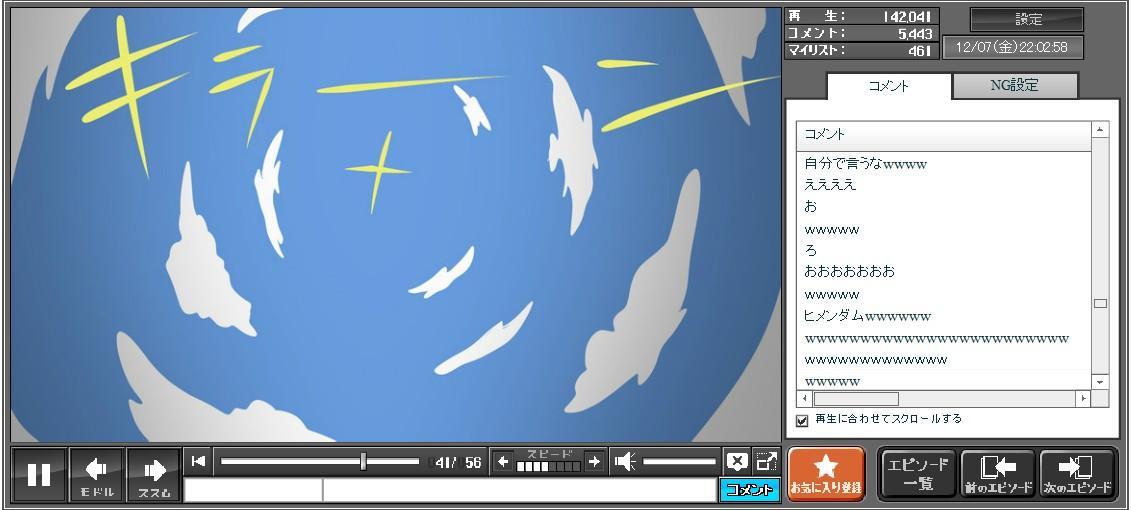Toggle the scroll-with-playback checkbox

click(802, 420)
